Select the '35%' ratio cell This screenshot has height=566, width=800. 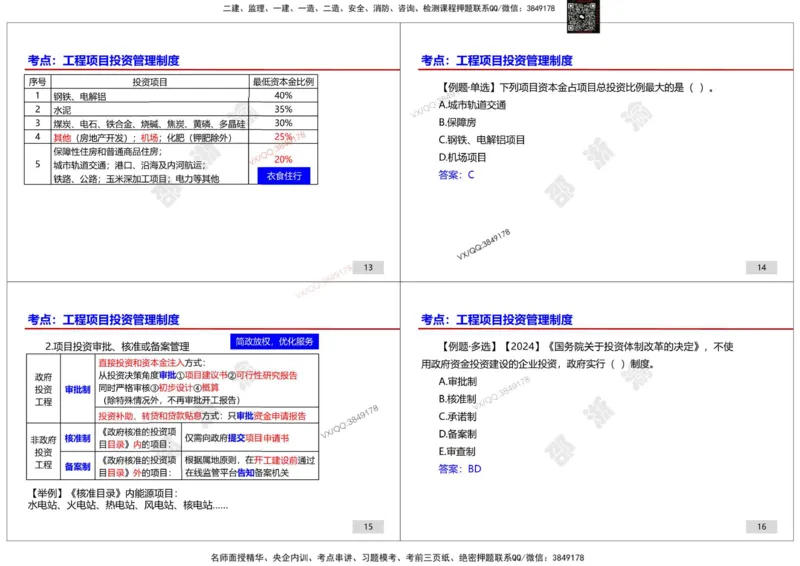point(283,109)
